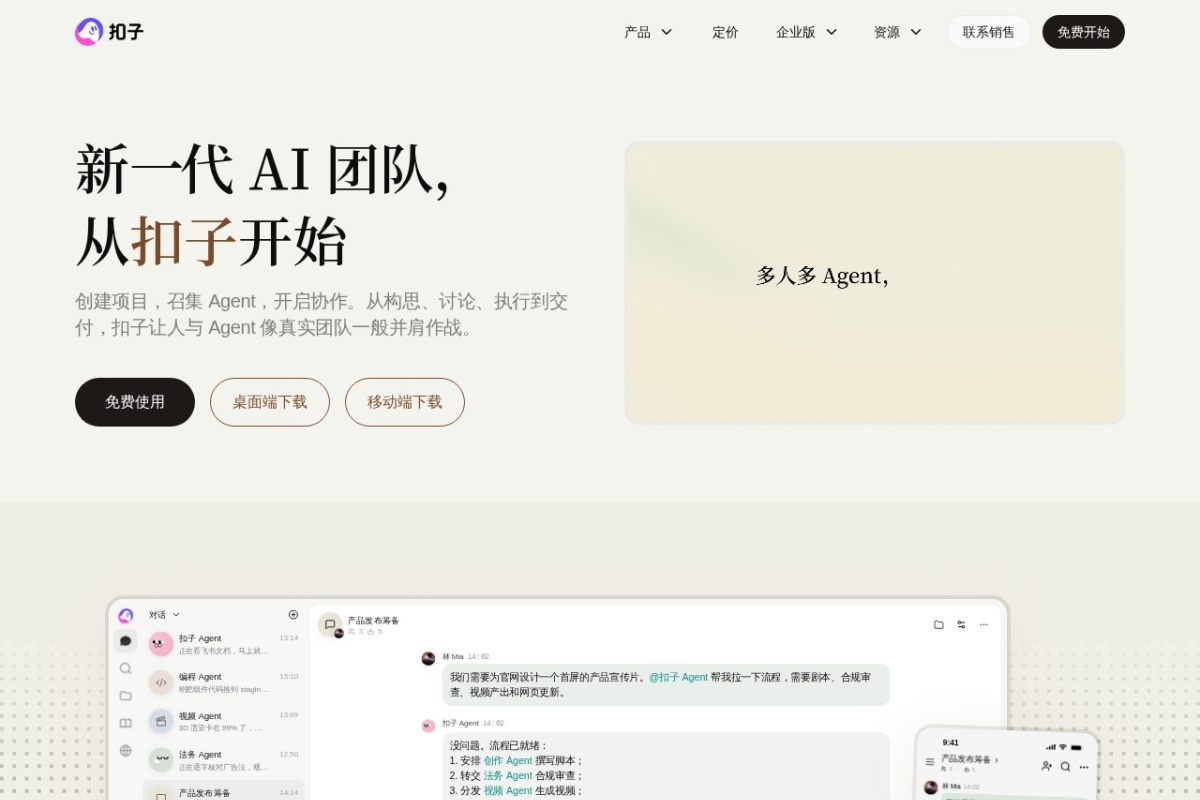Click the 扣子 Agent pink avatar

[x=161, y=644]
